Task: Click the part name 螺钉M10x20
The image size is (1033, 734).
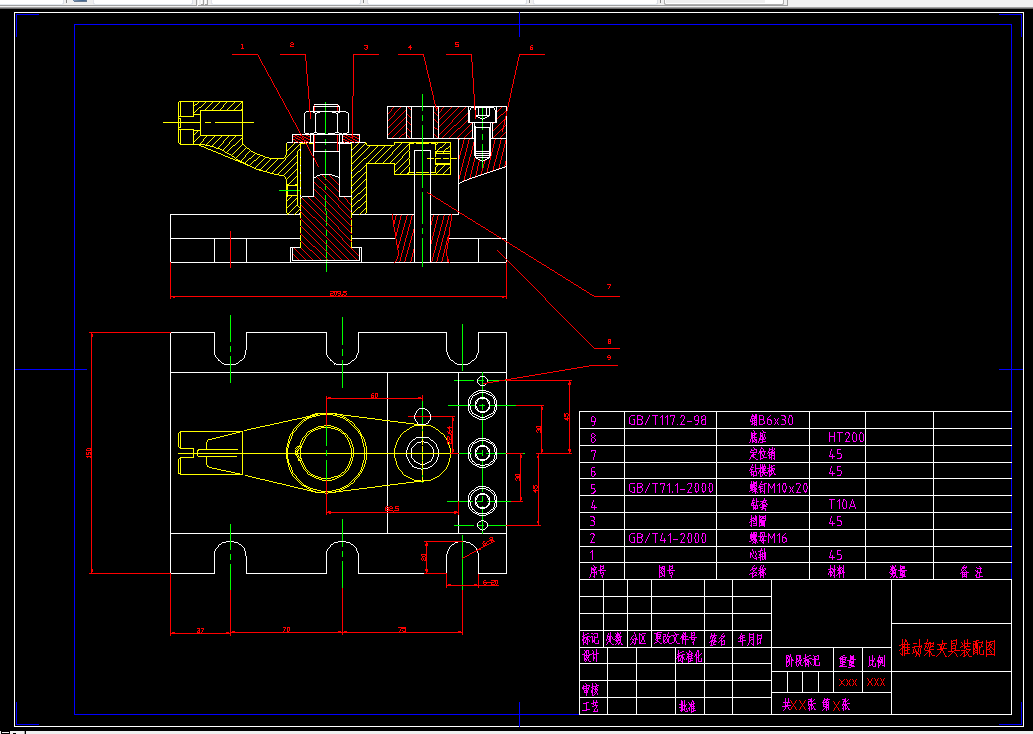Action: (x=779, y=488)
